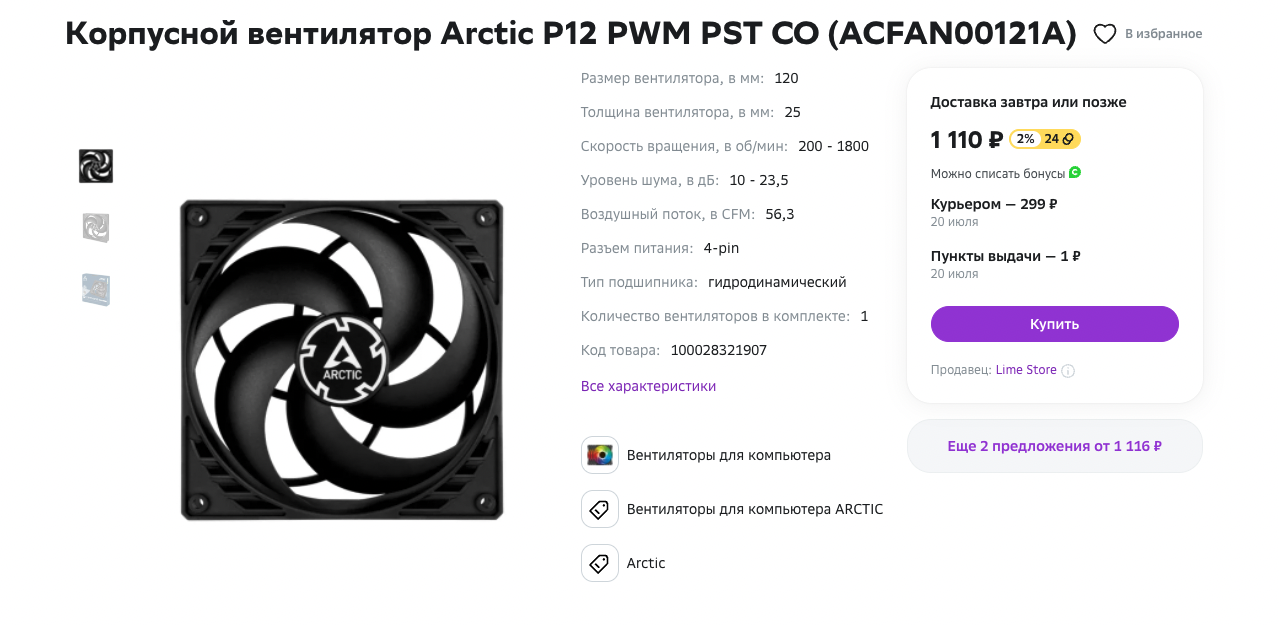Open the seller info icon
The height and width of the screenshot is (625, 1279).
[1068, 371]
